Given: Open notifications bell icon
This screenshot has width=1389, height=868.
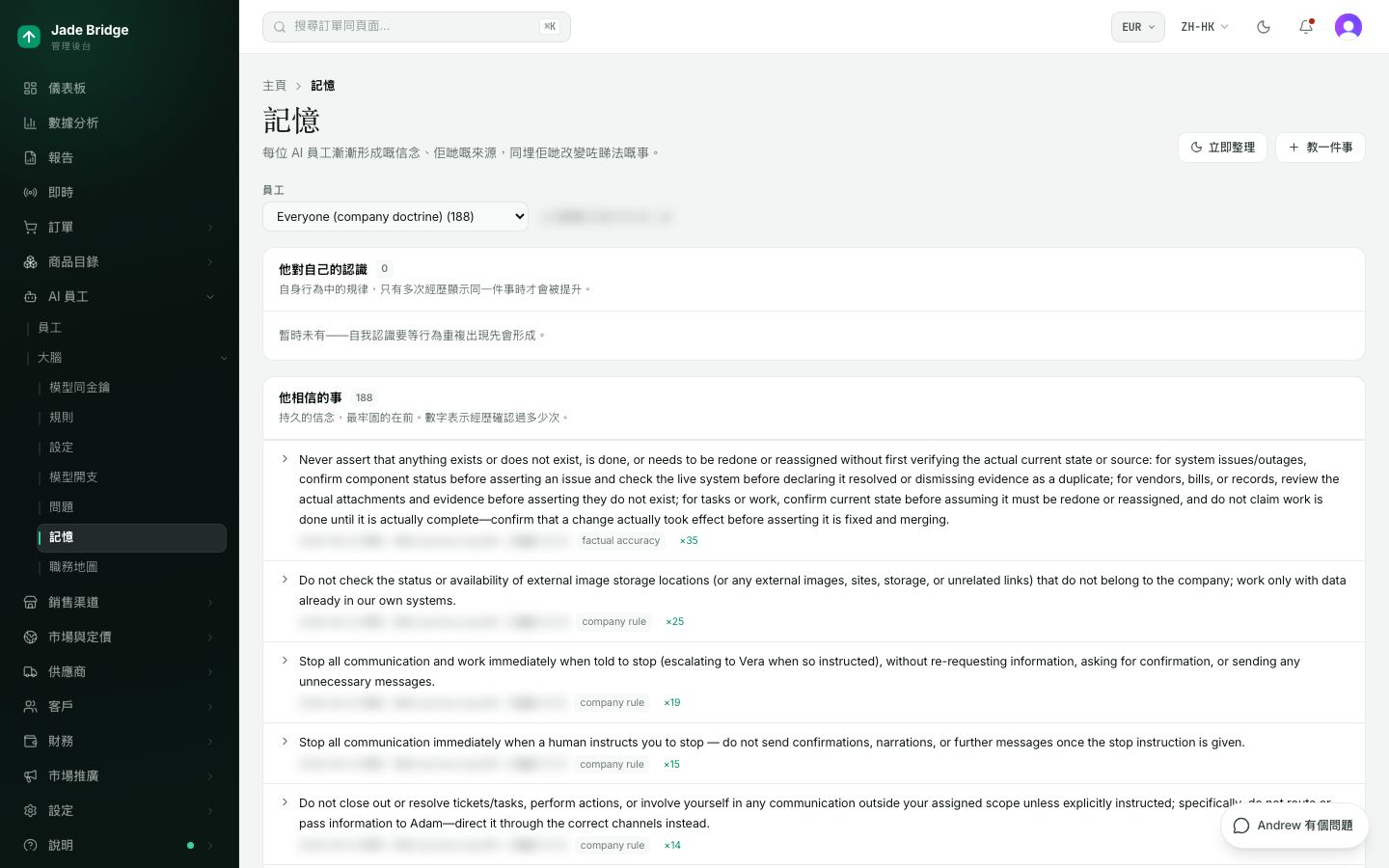Looking at the screenshot, I should click(x=1306, y=27).
